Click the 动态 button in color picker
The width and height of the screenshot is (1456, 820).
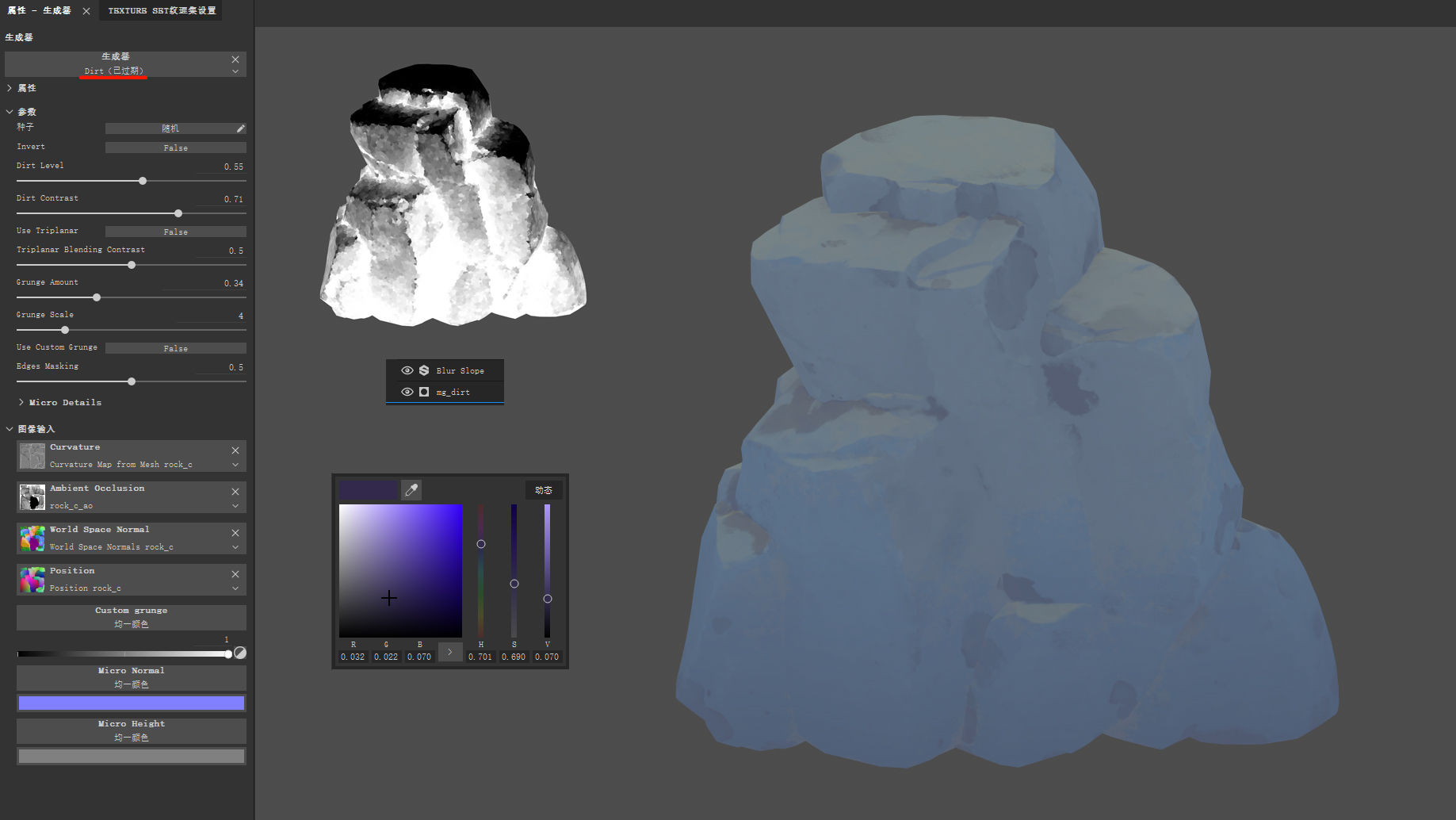coord(544,490)
